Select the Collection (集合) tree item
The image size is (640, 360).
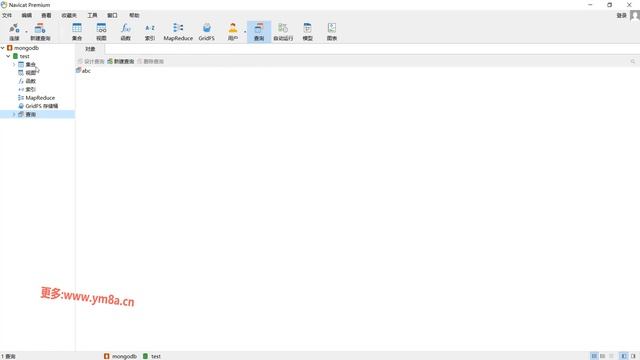click(27, 64)
